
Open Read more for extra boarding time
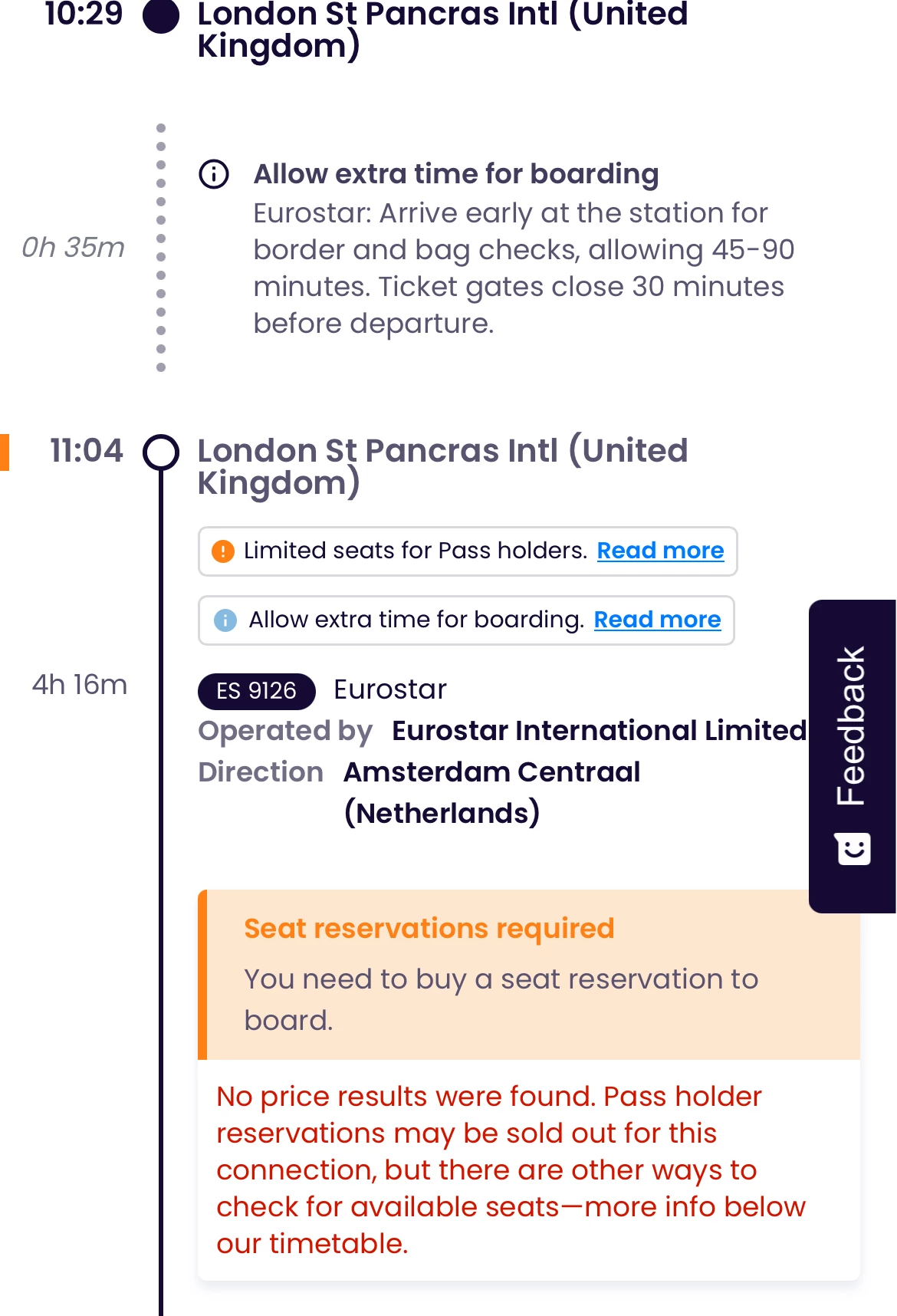click(x=657, y=620)
